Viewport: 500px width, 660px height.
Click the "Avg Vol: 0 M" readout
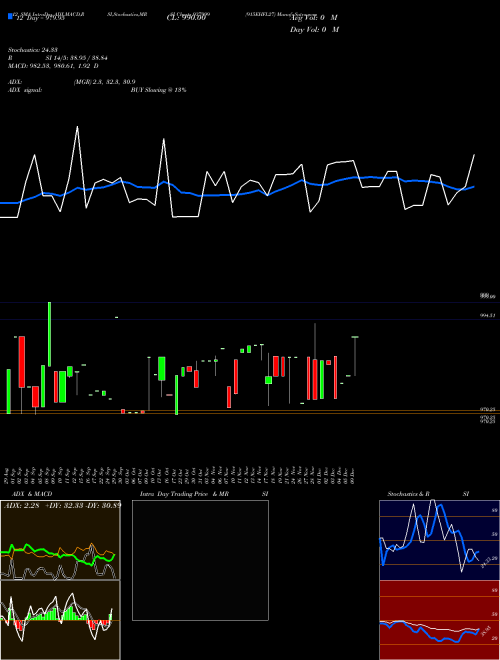pos(314,18)
